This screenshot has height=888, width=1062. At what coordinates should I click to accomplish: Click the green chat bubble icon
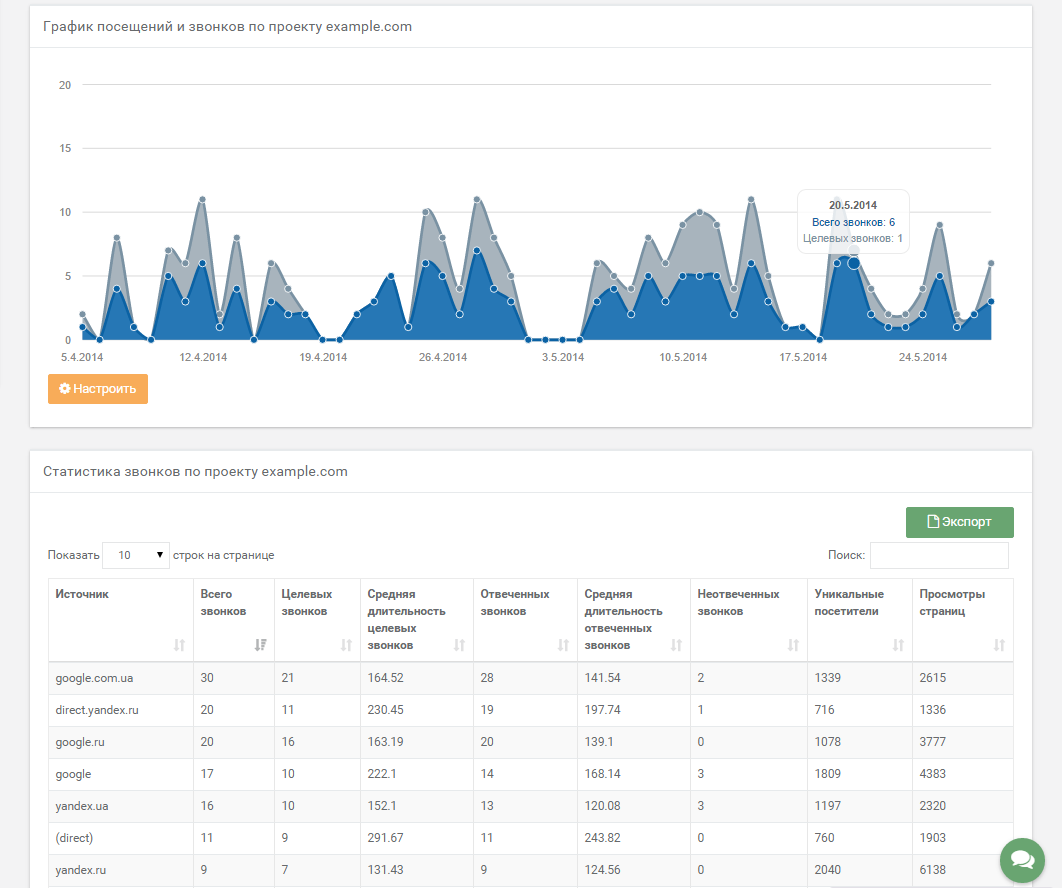pyautogui.click(x=1022, y=860)
